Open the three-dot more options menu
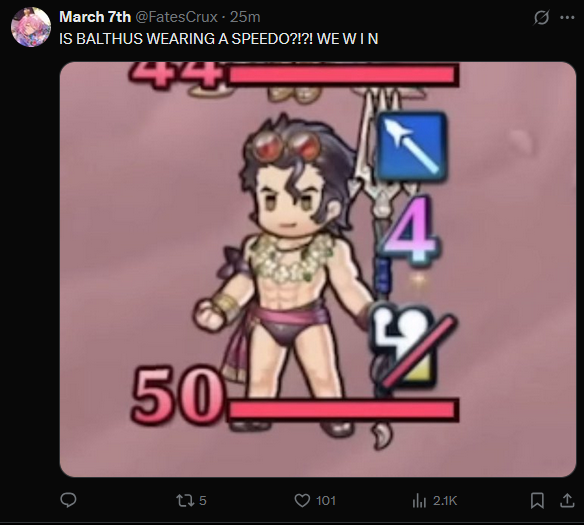The image size is (584, 525). (x=567, y=17)
